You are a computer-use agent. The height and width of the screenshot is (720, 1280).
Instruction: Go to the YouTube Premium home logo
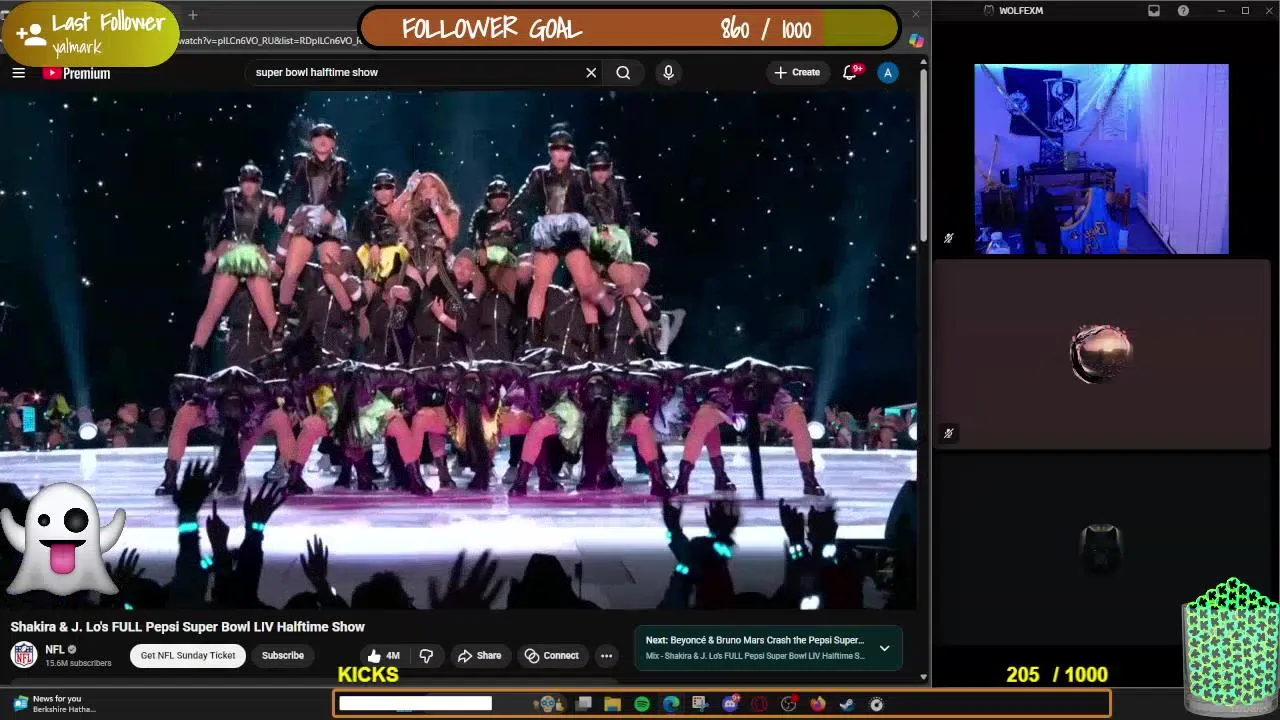point(76,73)
